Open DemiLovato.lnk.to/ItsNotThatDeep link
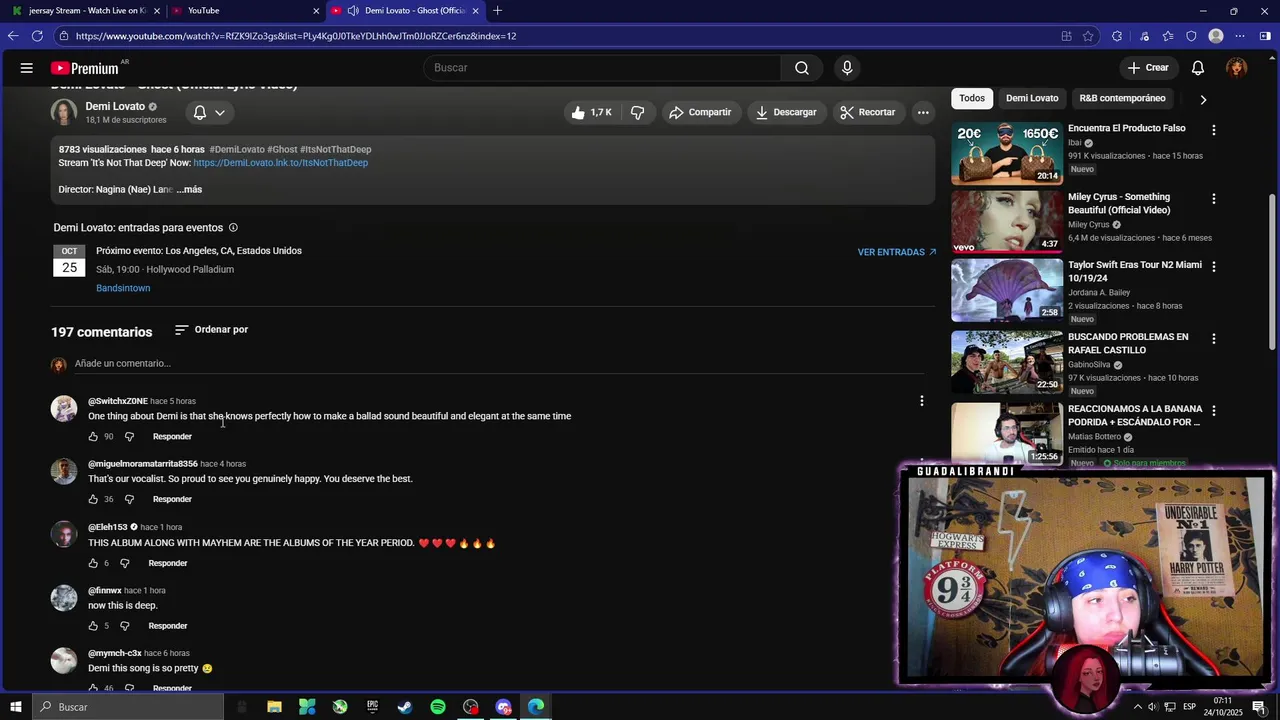1280x720 pixels. coord(281,163)
